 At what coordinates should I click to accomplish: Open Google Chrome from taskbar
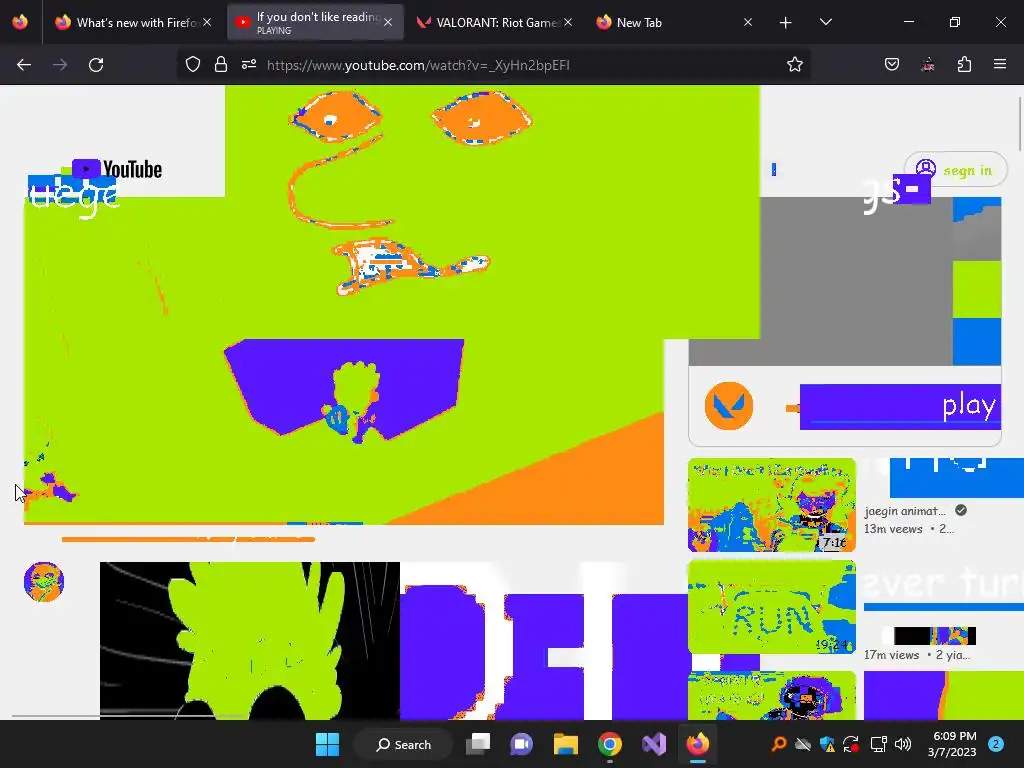point(609,744)
